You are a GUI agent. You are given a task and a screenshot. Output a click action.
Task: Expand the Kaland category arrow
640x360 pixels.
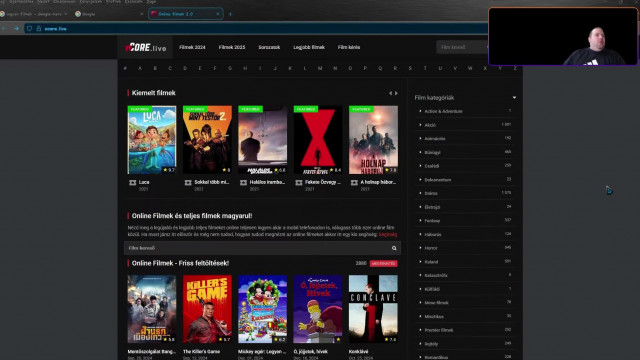(x=420, y=262)
